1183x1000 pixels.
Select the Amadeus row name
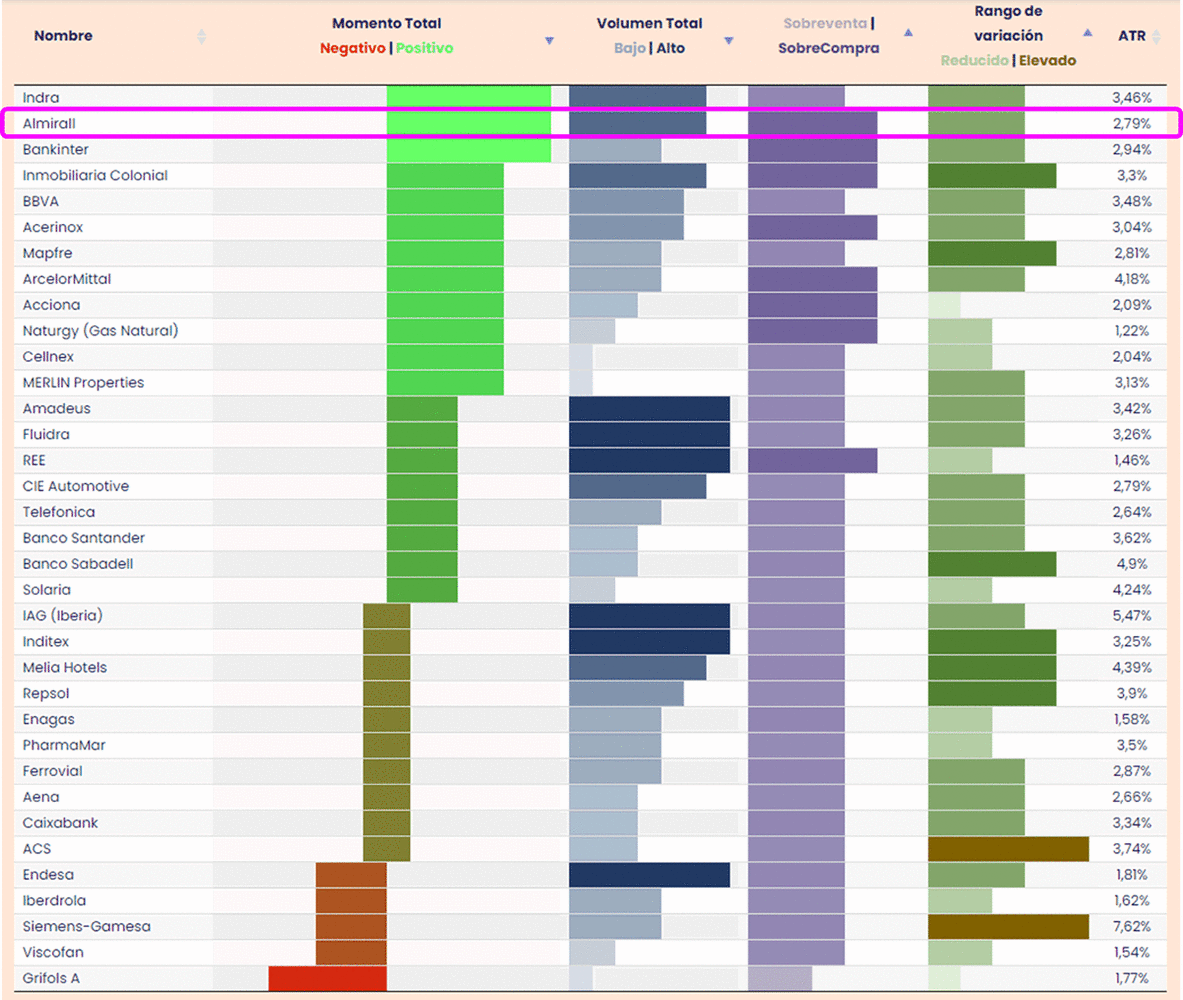coord(57,408)
